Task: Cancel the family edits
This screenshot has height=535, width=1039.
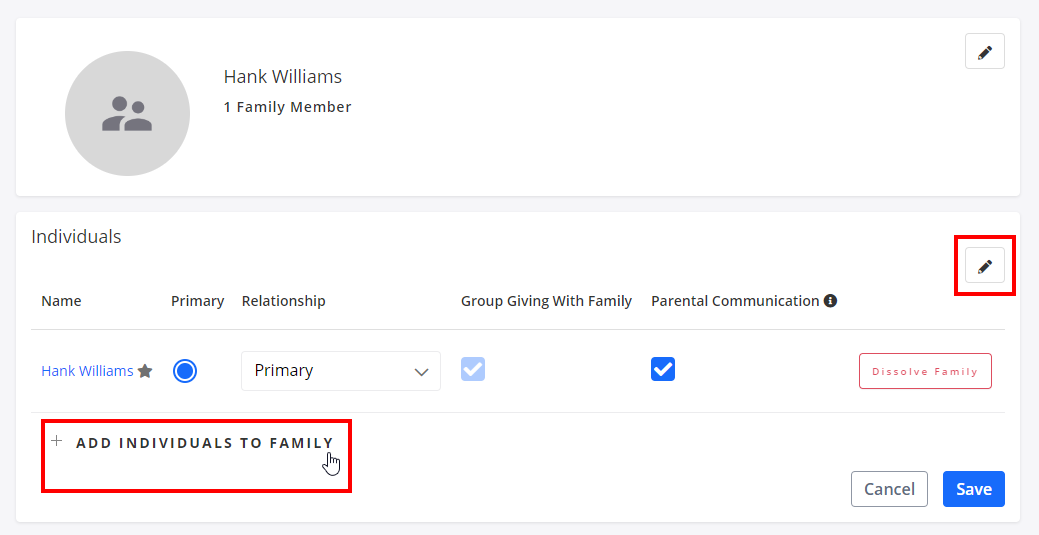Action: (889, 489)
